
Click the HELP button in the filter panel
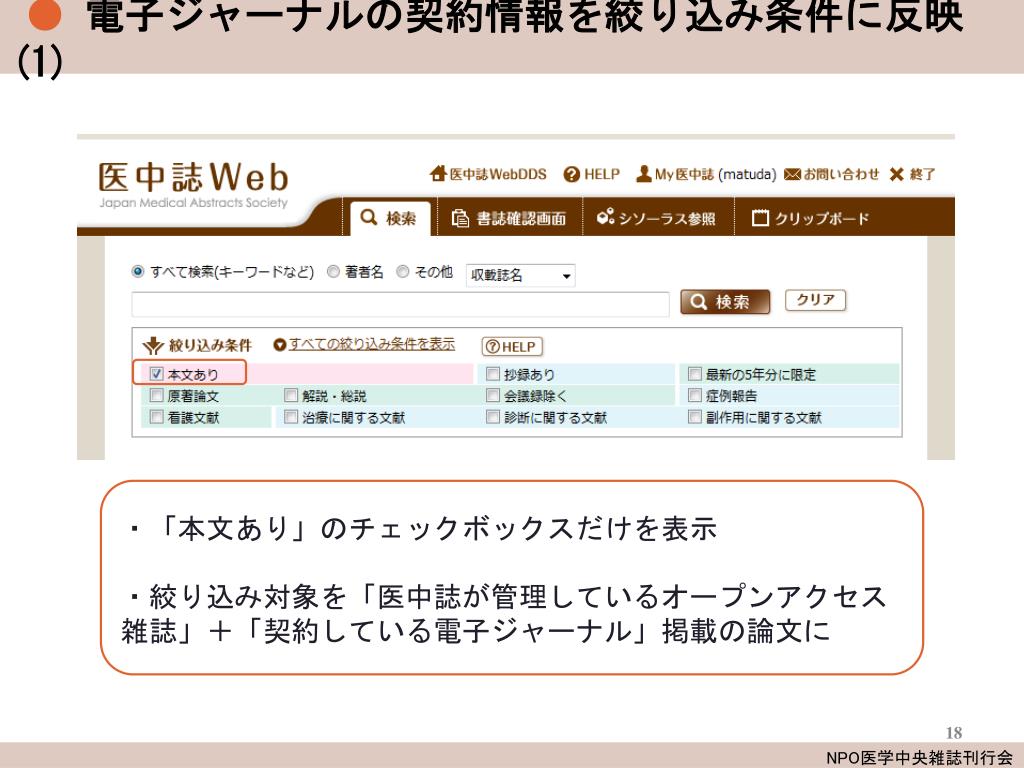pyautogui.click(x=512, y=347)
